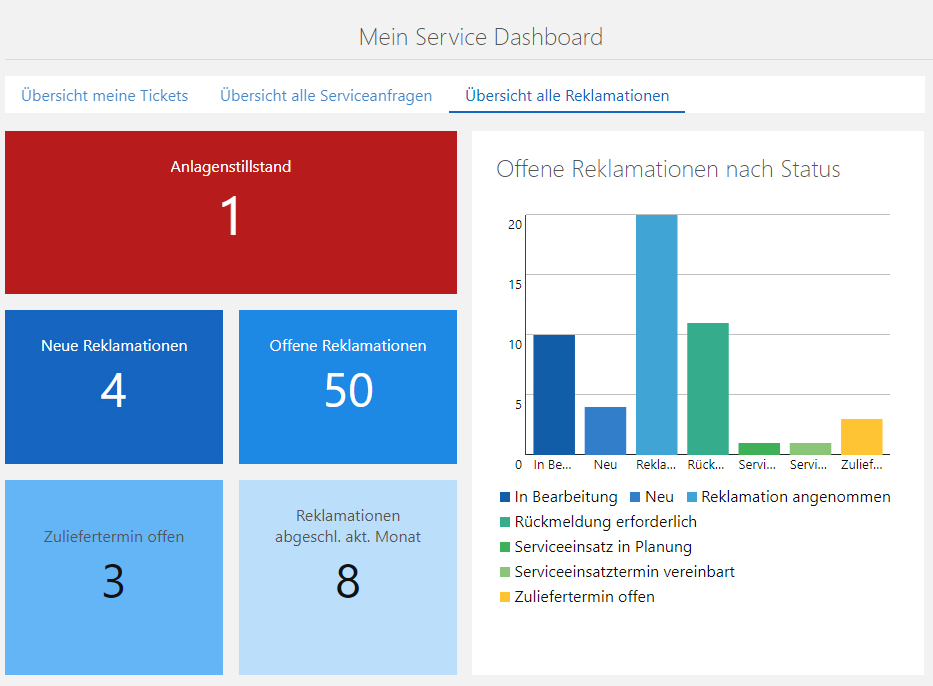Open Reklamationen abgeschl. akt. Monat tile

pos(348,577)
